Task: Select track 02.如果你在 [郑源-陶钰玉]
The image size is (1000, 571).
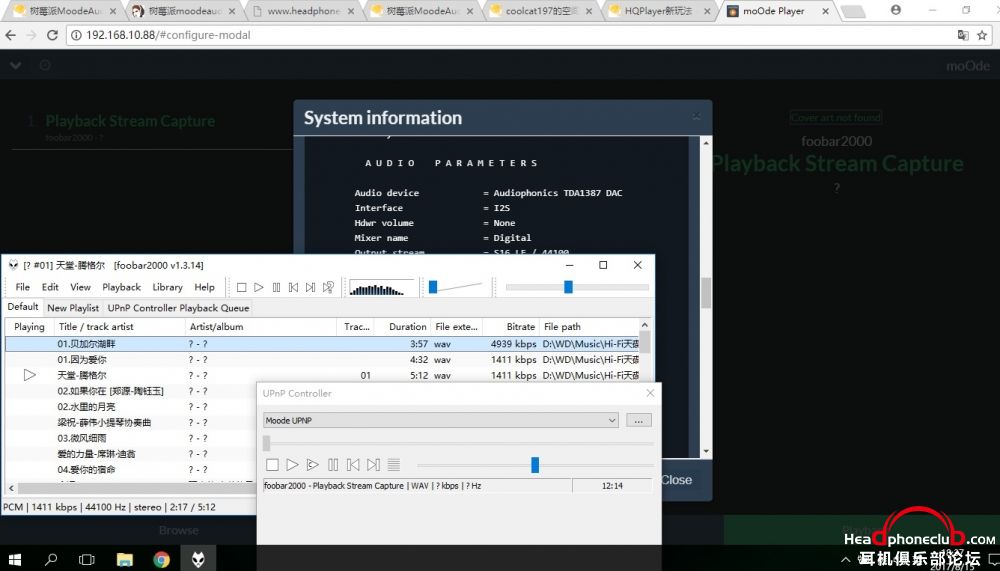Action: point(110,391)
